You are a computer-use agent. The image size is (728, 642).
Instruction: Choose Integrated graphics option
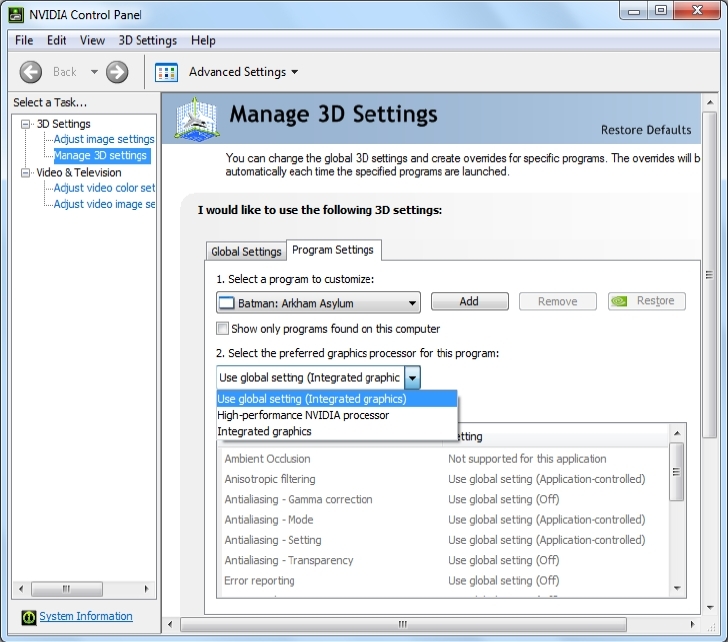337,431
